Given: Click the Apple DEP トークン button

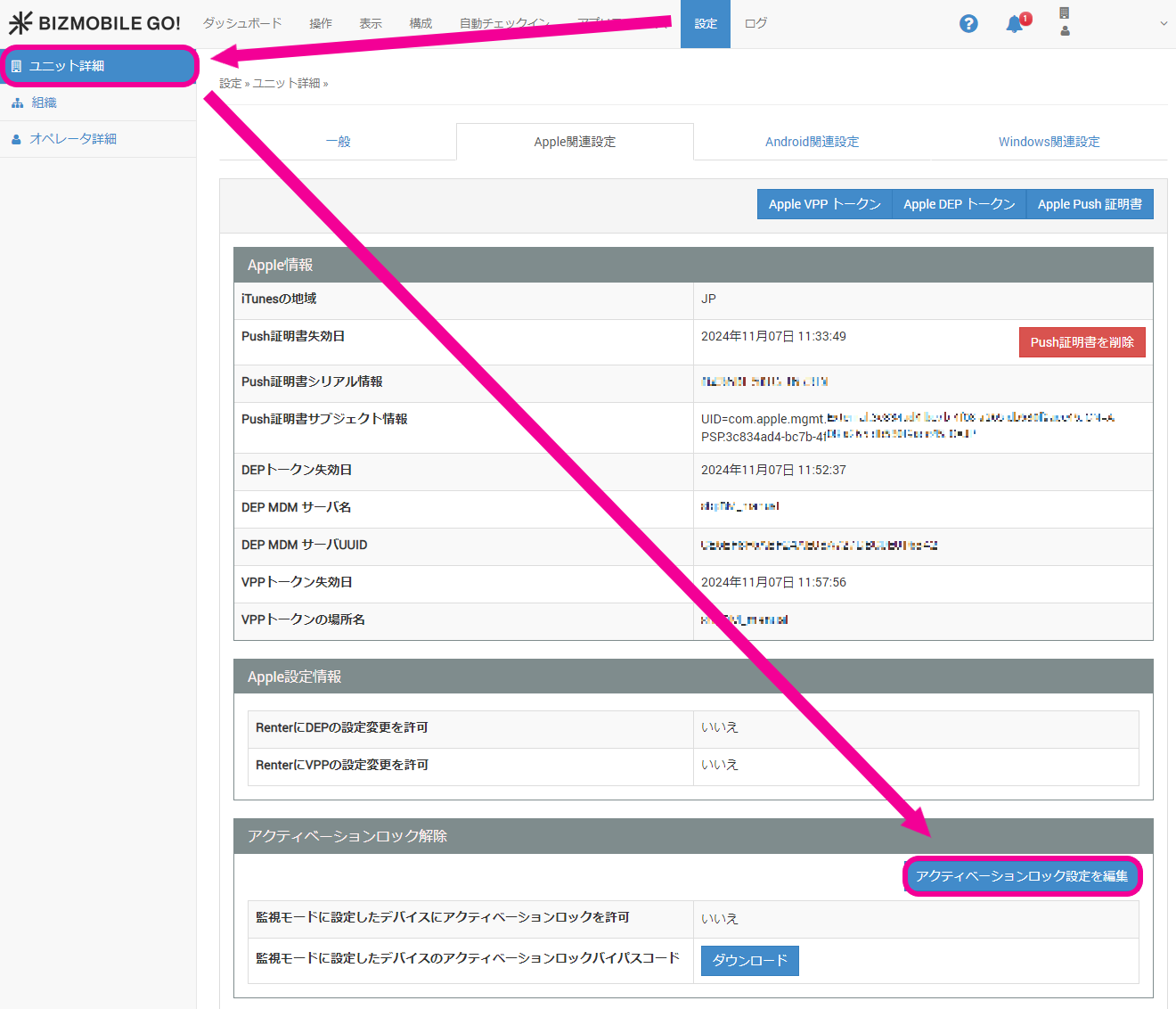Looking at the screenshot, I should (x=959, y=204).
